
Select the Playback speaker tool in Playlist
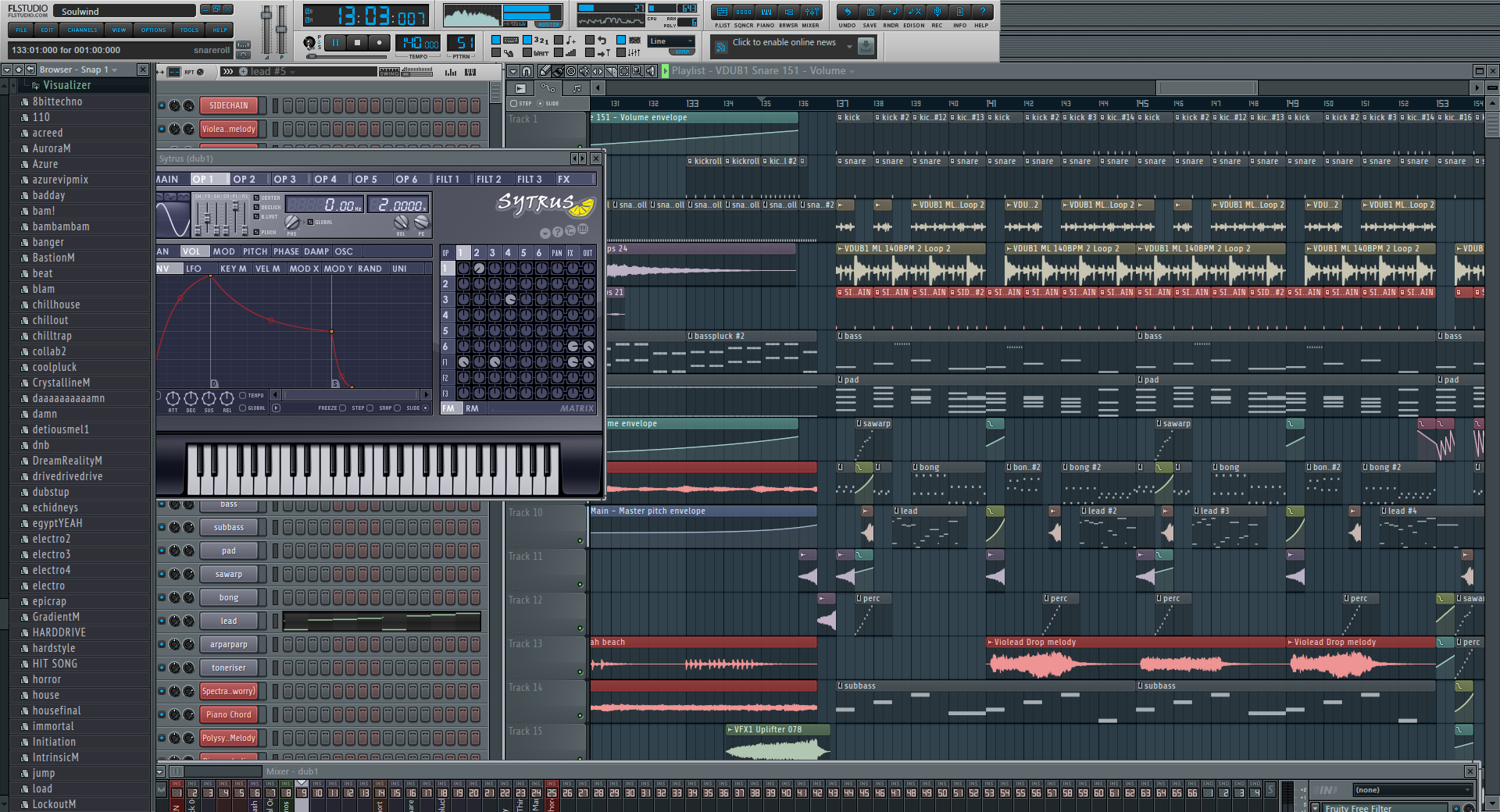[651, 71]
